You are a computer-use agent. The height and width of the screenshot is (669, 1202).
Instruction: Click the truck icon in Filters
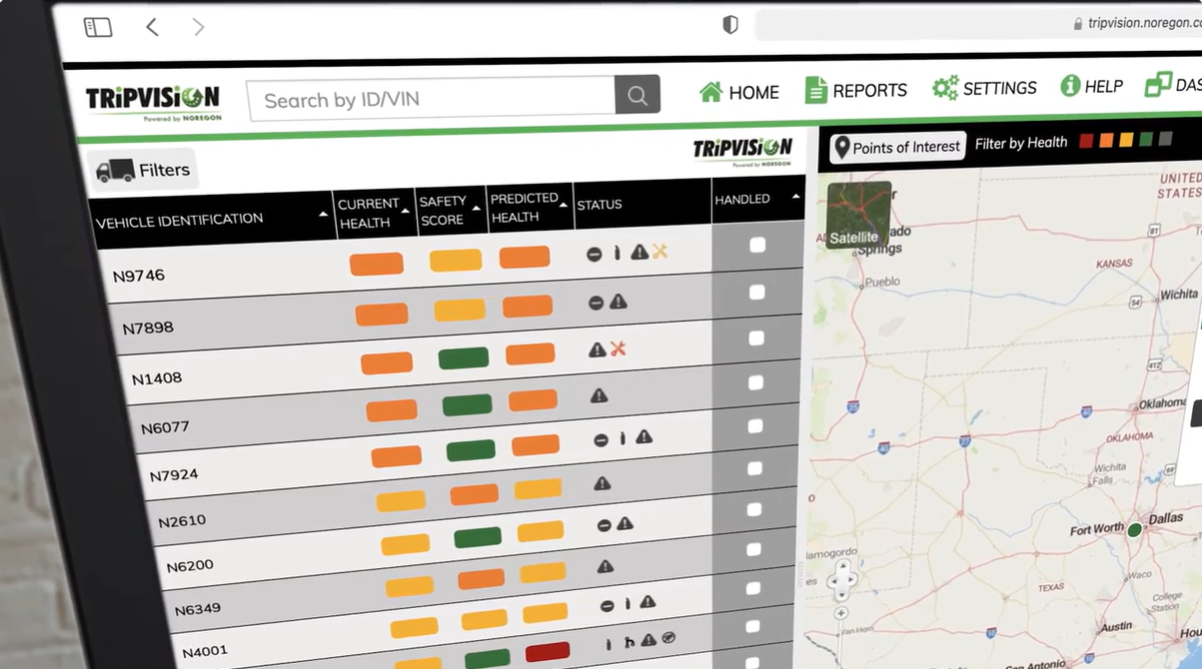(115, 171)
